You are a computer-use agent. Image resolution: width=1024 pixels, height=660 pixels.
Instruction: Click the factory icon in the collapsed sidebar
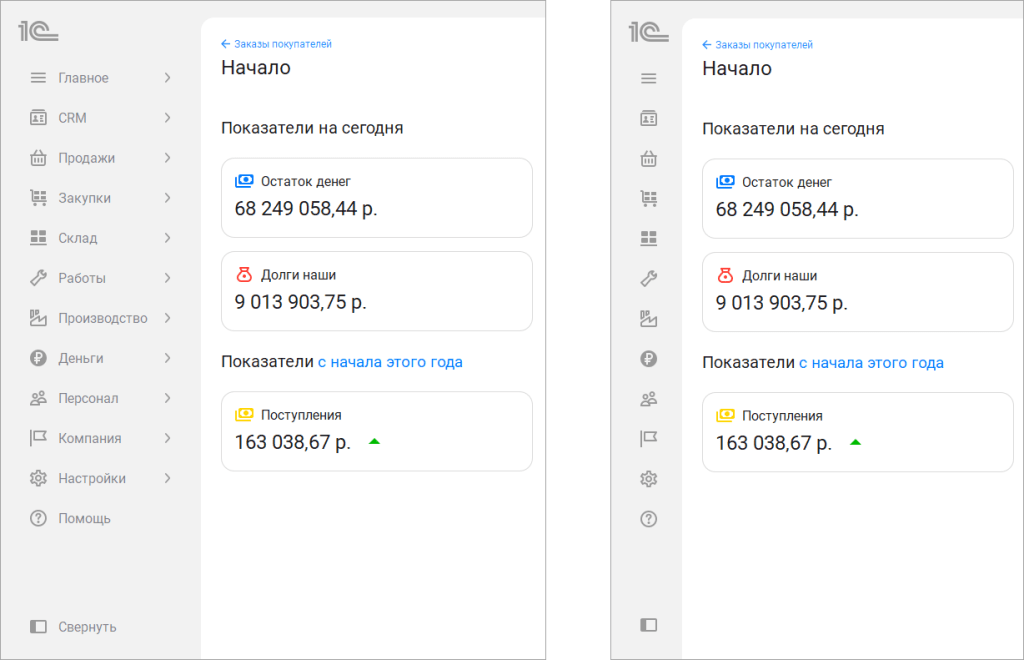click(648, 318)
